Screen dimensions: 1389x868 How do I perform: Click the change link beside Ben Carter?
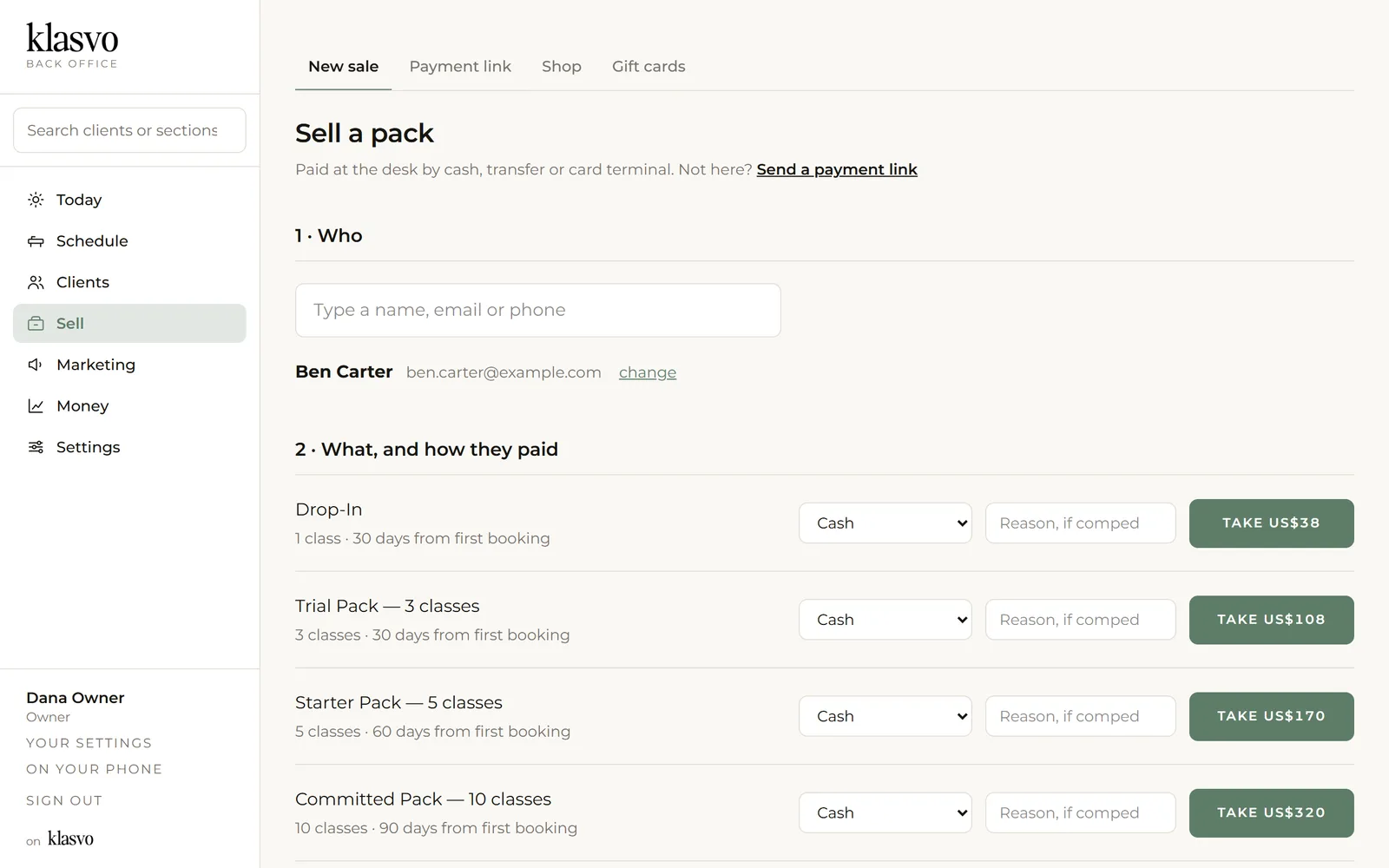(648, 372)
